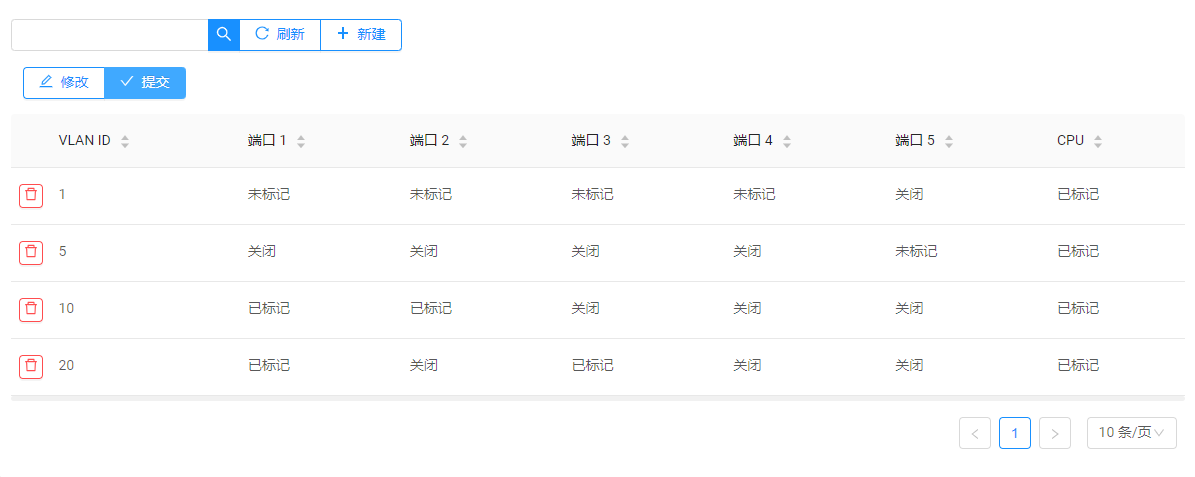The height and width of the screenshot is (477, 1195).
Task: Click the 提交 submit button
Action: pyautogui.click(x=145, y=82)
